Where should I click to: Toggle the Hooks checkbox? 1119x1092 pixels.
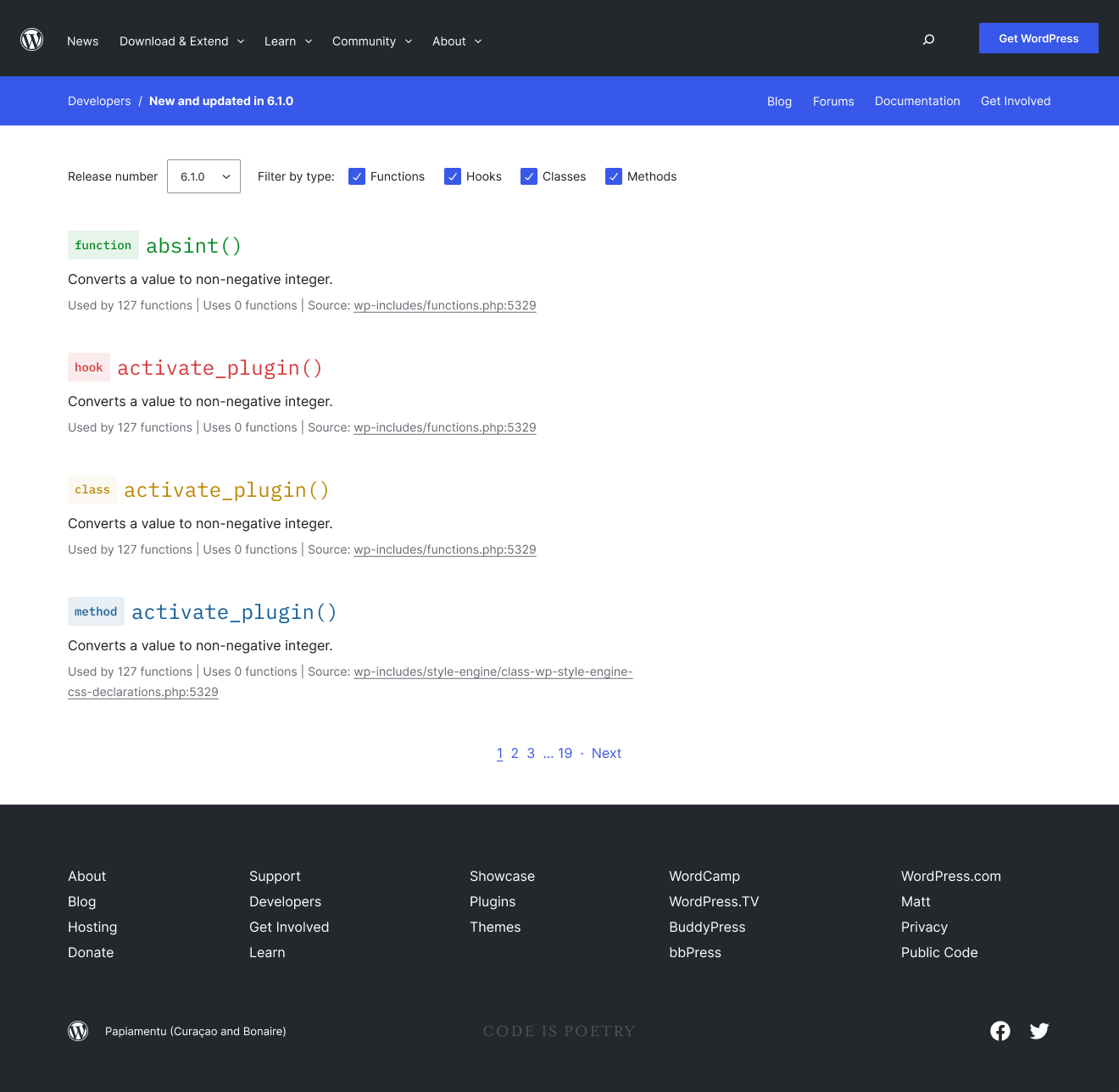point(453,176)
